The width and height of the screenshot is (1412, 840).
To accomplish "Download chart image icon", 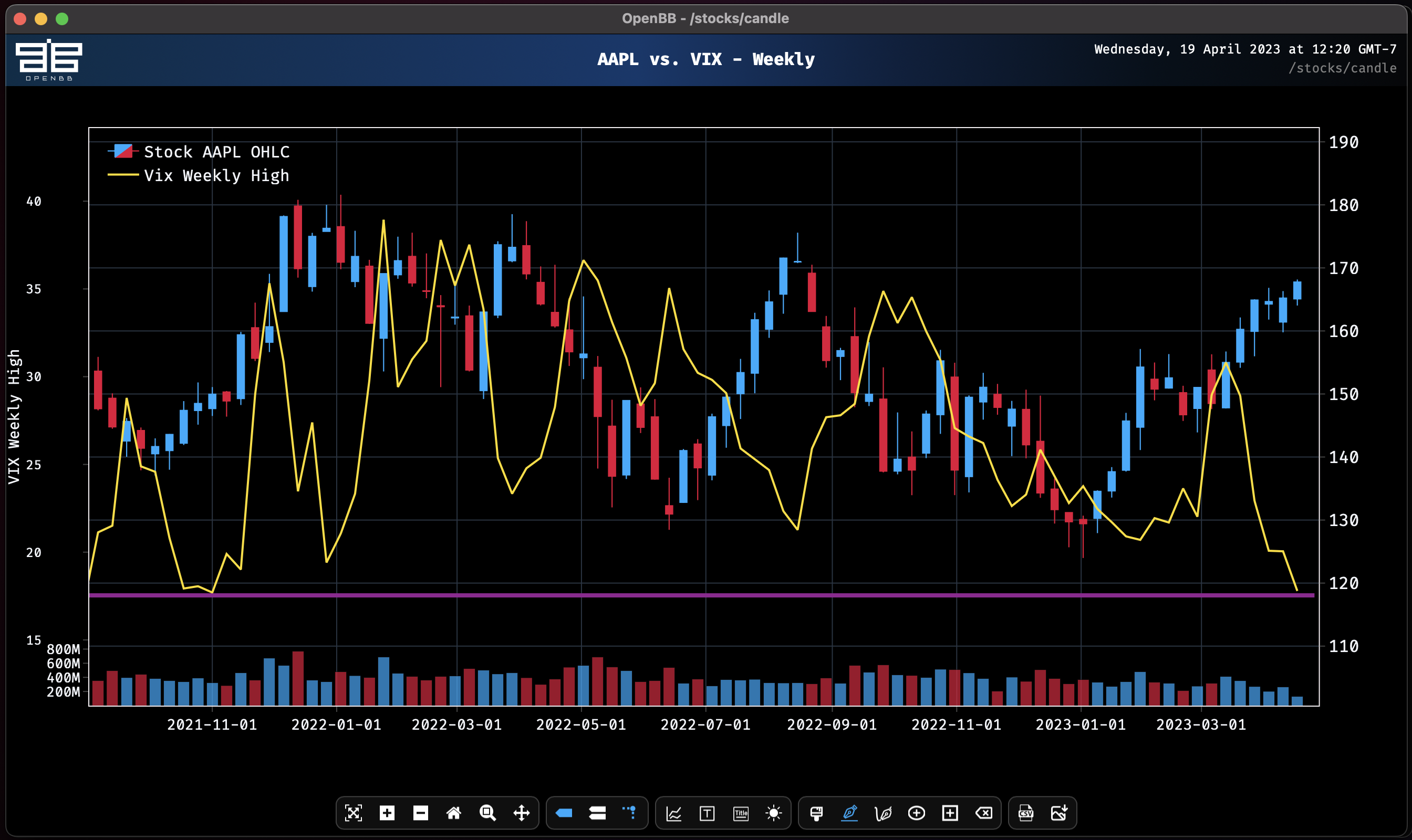I will [1059, 813].
